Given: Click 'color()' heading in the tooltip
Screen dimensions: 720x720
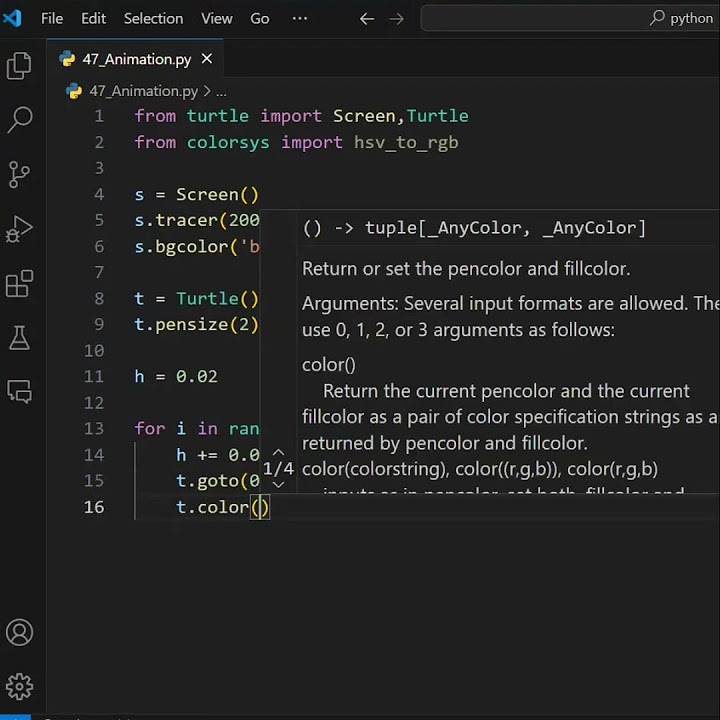Looking at the screenshot, I should tap(329, 365).
